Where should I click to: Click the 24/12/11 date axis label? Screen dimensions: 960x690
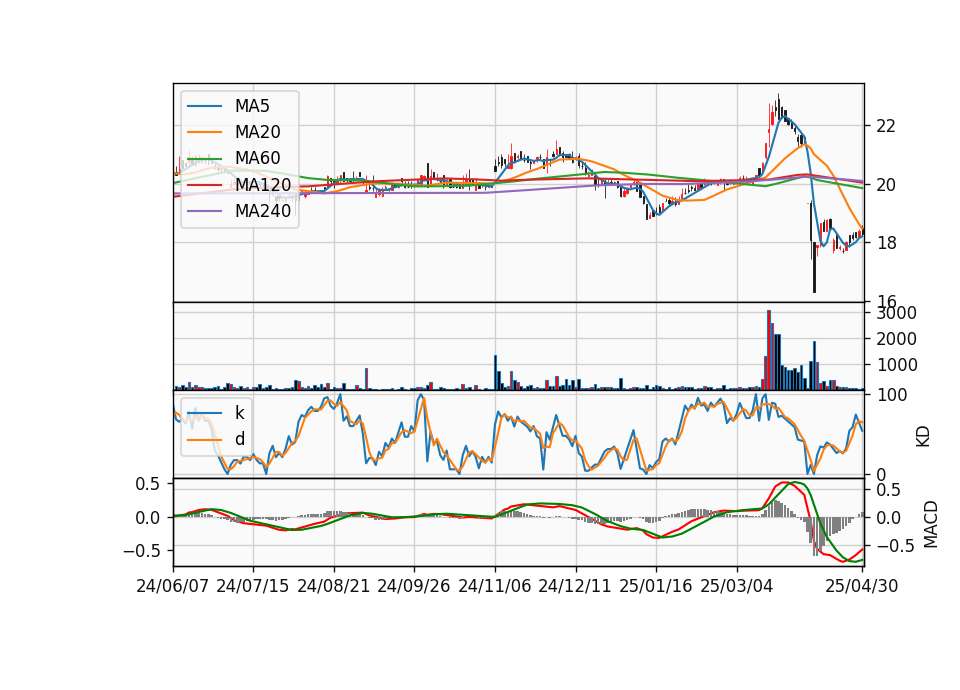click(575, 586)
